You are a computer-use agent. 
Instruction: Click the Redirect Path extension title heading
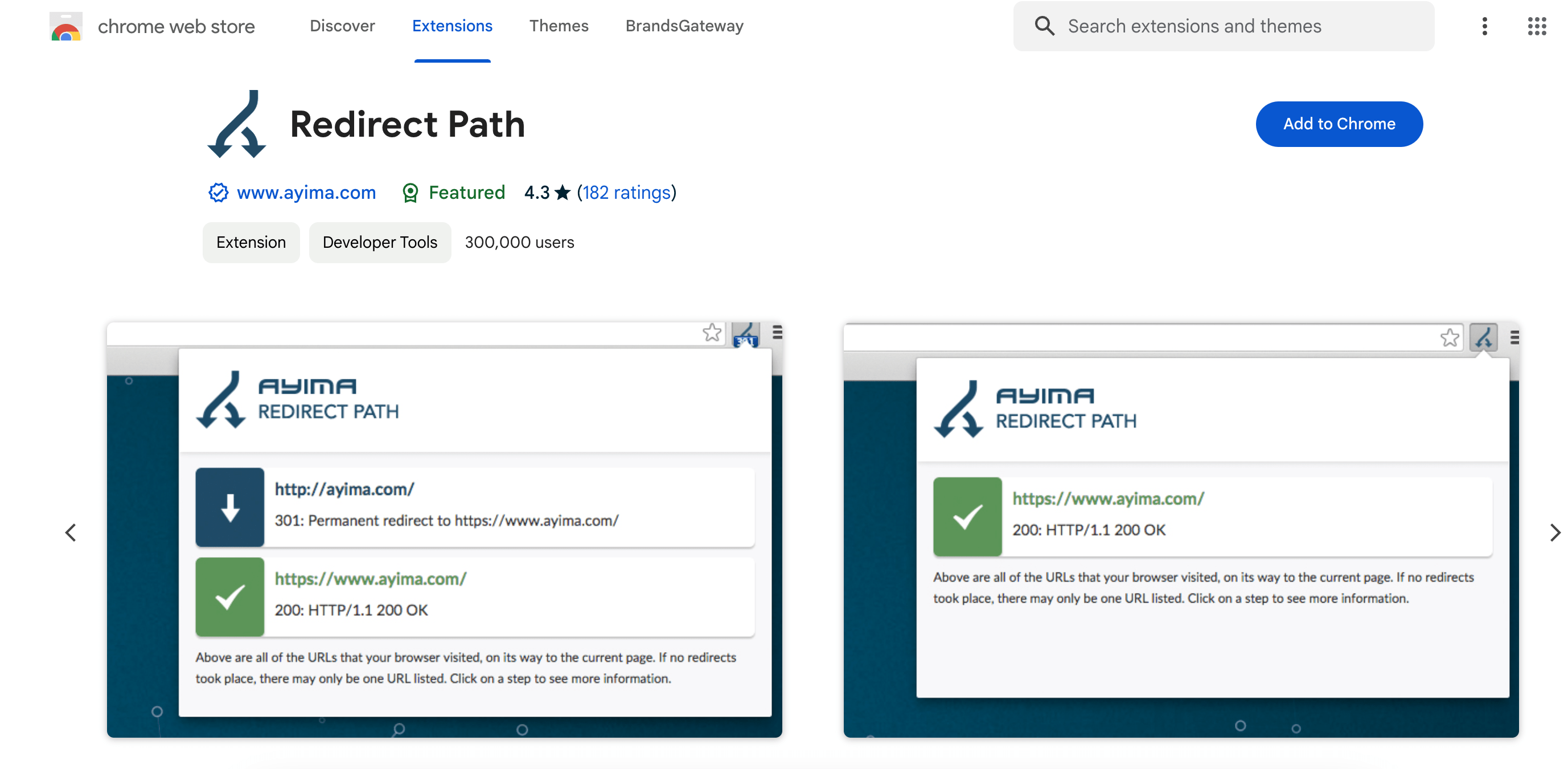point(407,124)
